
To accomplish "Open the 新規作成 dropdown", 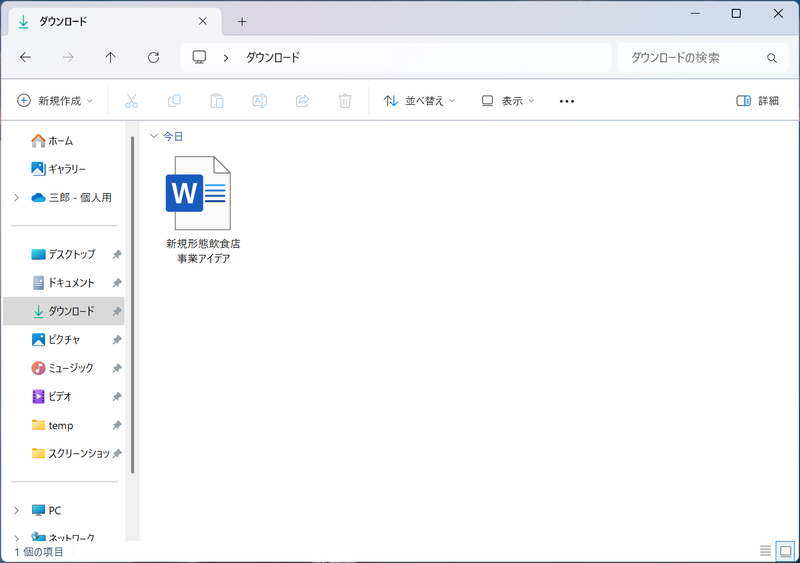I will click(x=55, y=101).
